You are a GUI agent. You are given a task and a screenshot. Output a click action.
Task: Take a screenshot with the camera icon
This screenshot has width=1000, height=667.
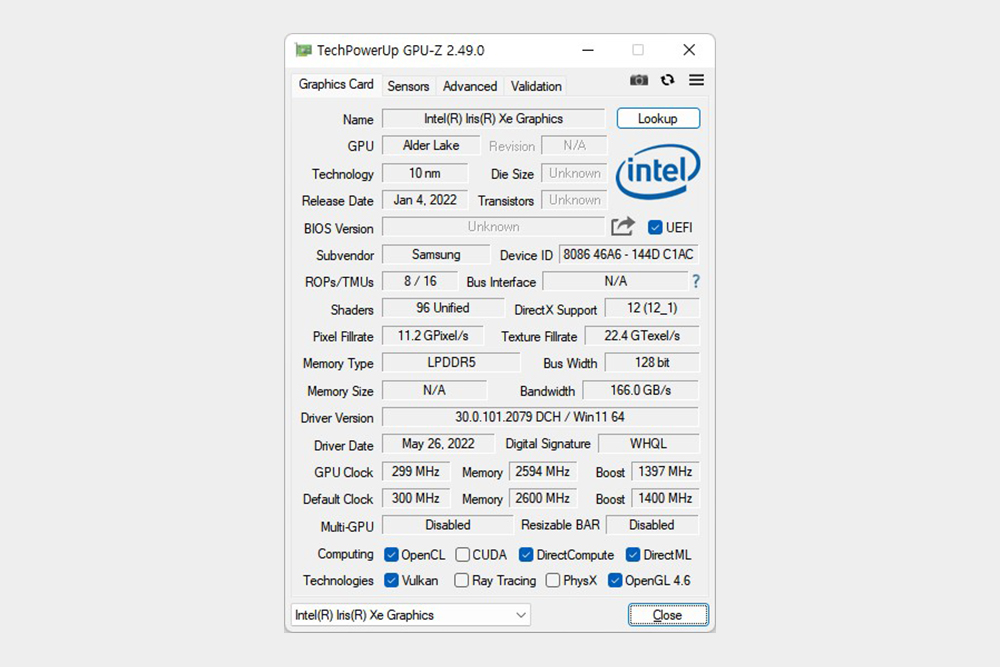638,80
